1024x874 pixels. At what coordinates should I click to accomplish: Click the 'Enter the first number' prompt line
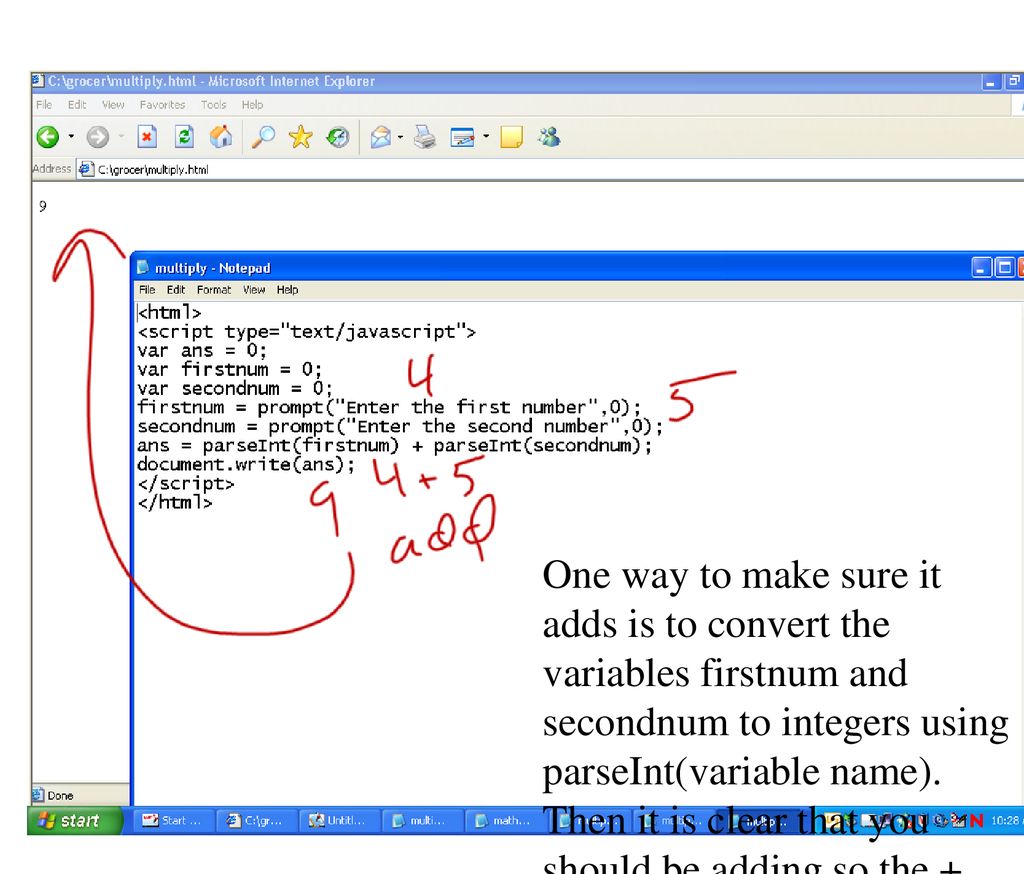pos(389,408)
